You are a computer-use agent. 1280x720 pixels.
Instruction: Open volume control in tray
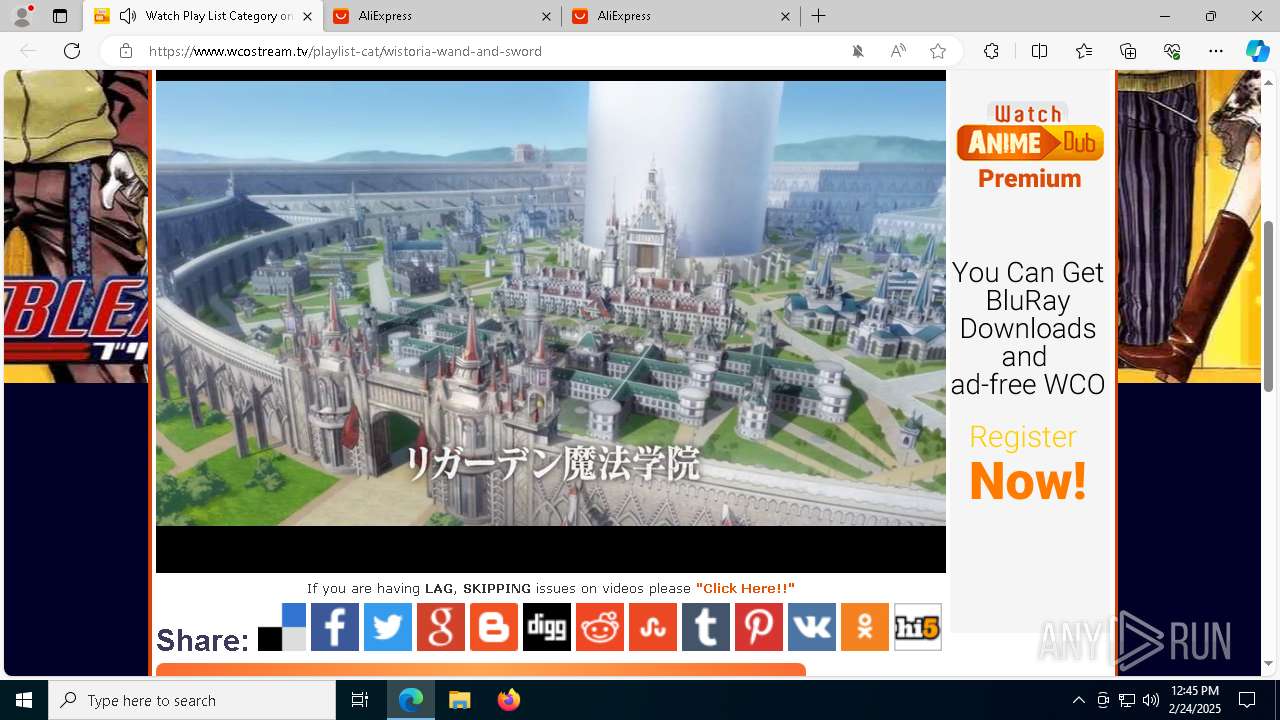pyautogui.click(x=1151, y=700)
